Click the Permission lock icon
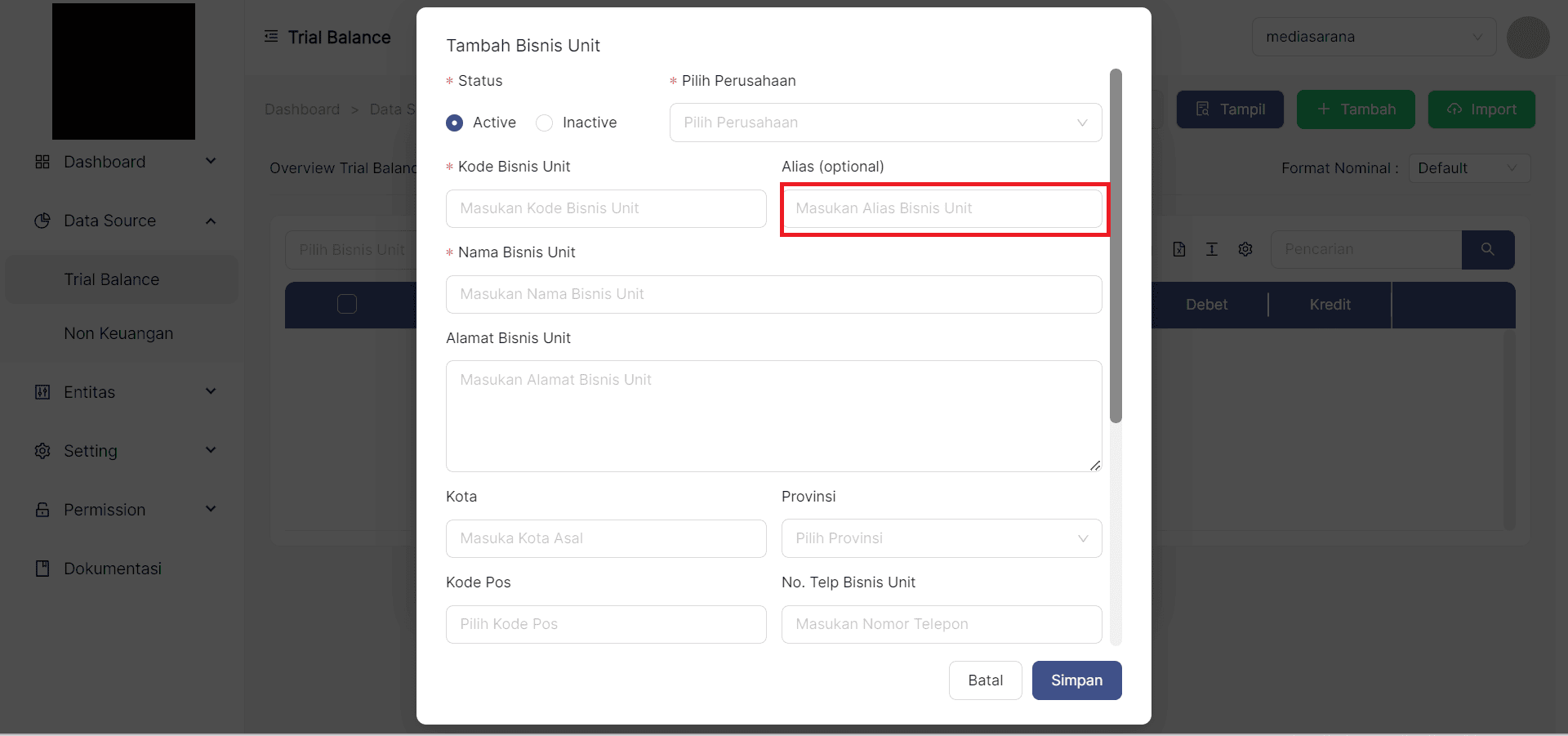 (x=42, y=510)
